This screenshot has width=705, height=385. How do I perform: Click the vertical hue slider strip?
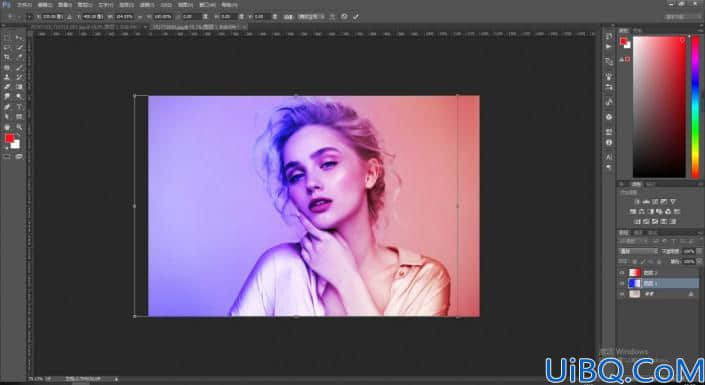(x=696, y=107)
